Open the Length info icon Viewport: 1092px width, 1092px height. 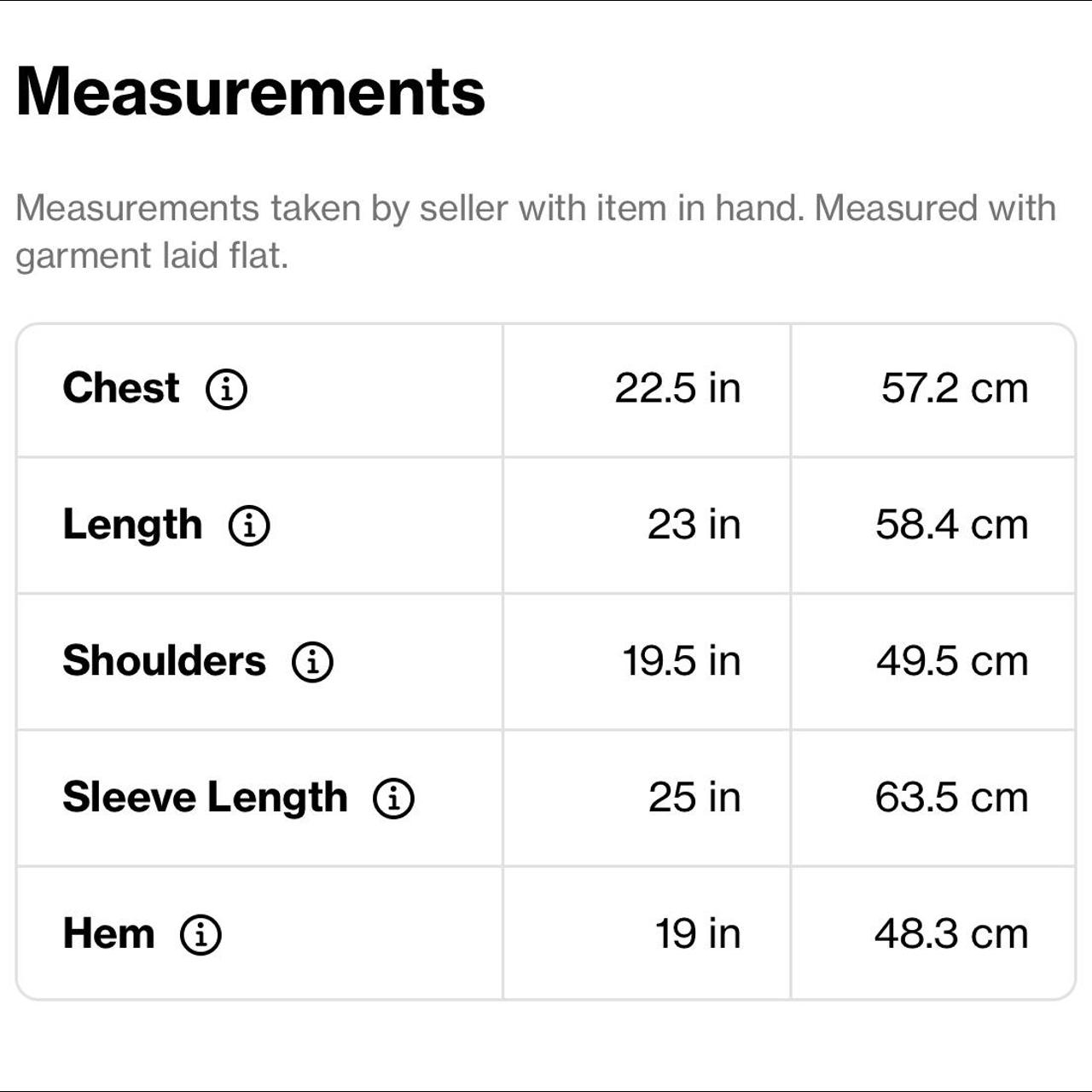pos(249,526)
